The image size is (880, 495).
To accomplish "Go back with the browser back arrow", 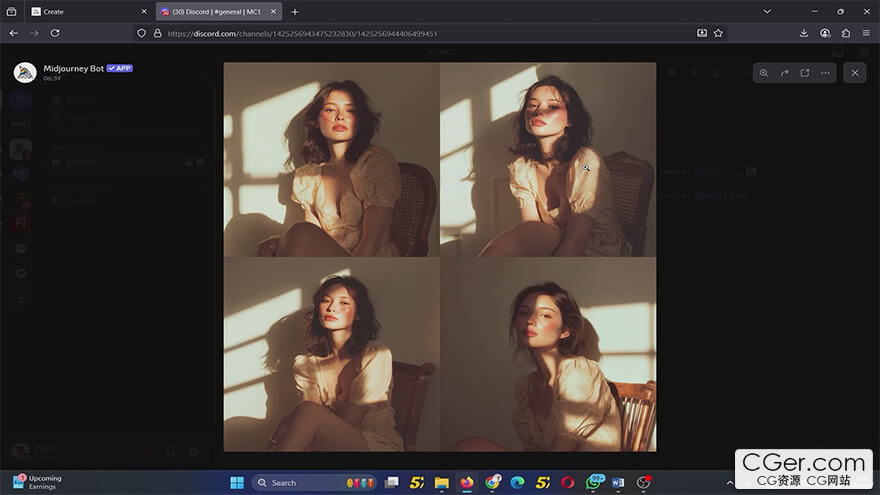I will pos(13,33).
